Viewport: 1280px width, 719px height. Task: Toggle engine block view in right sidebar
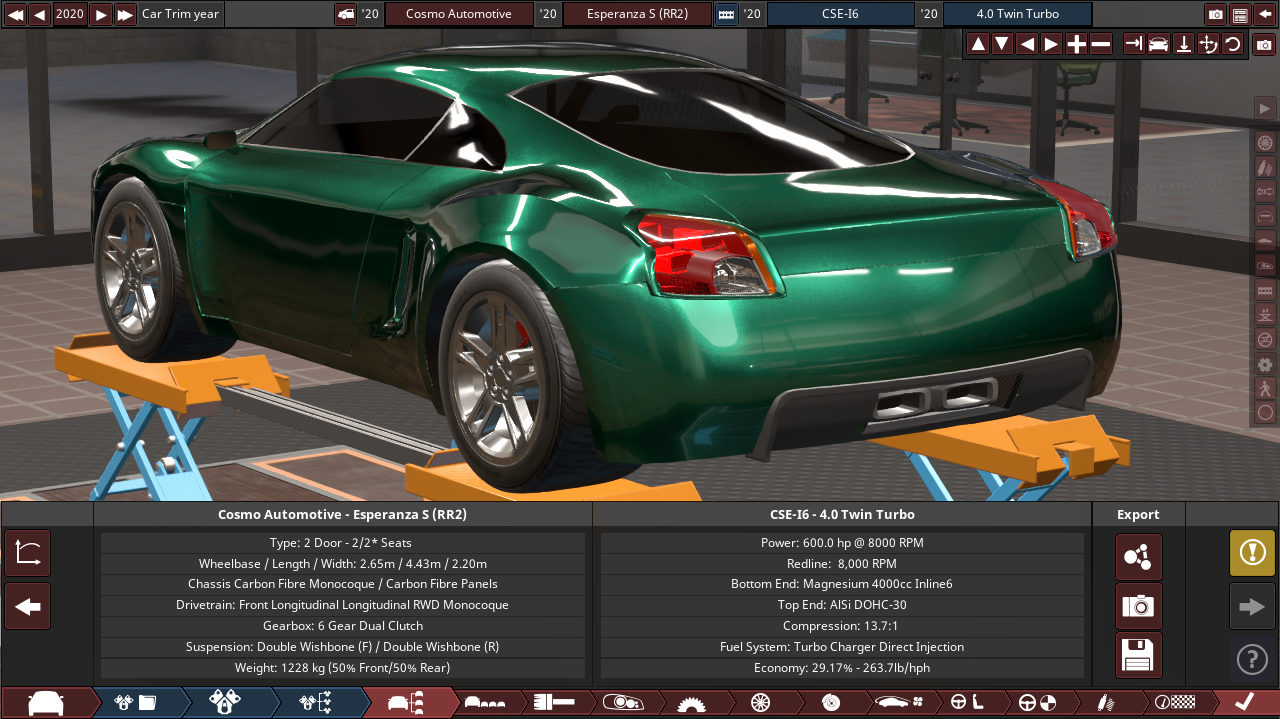1265,289
